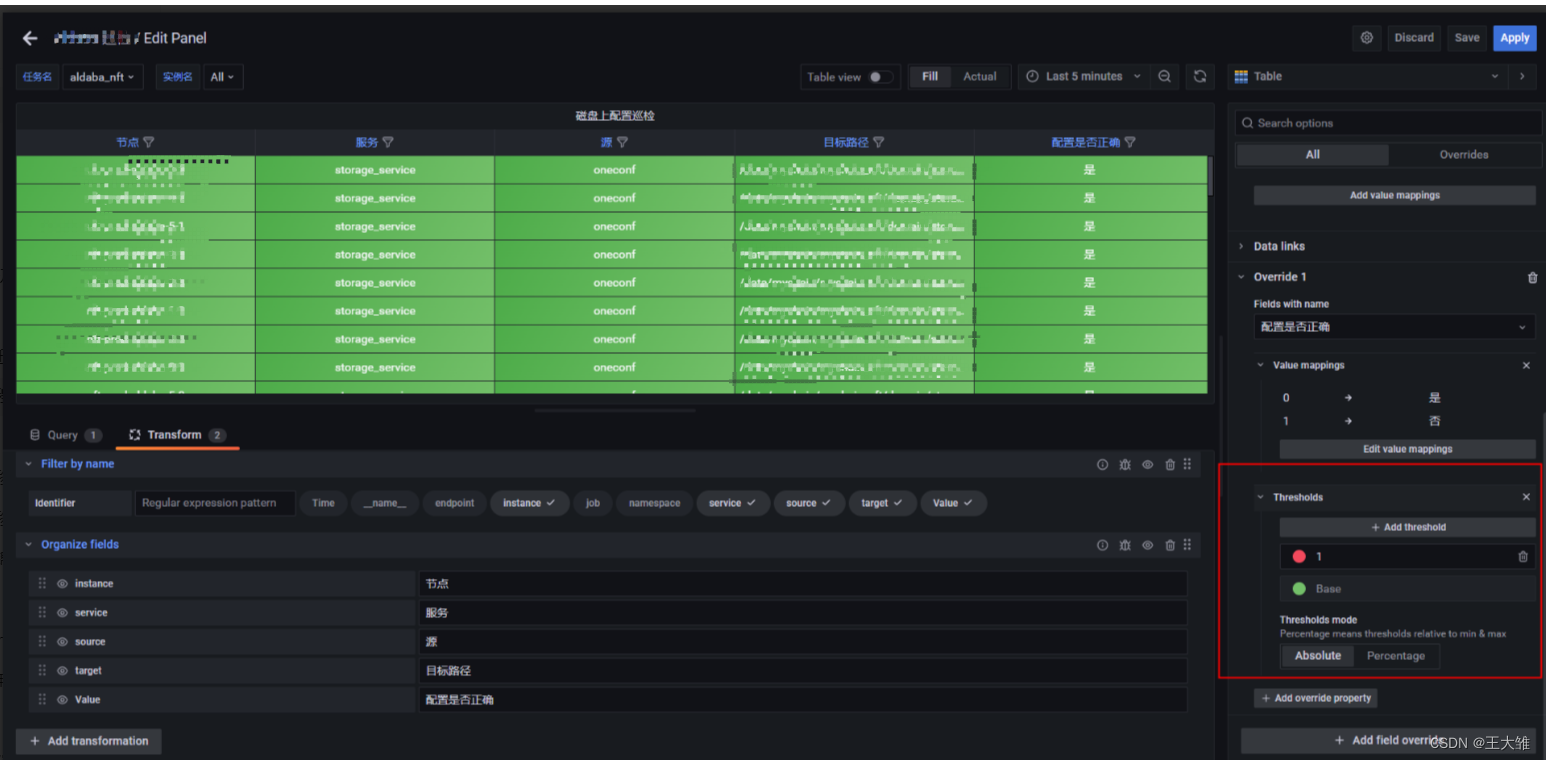Select Actual panel size
1546x760 pixels.
(x=980, y=77)
